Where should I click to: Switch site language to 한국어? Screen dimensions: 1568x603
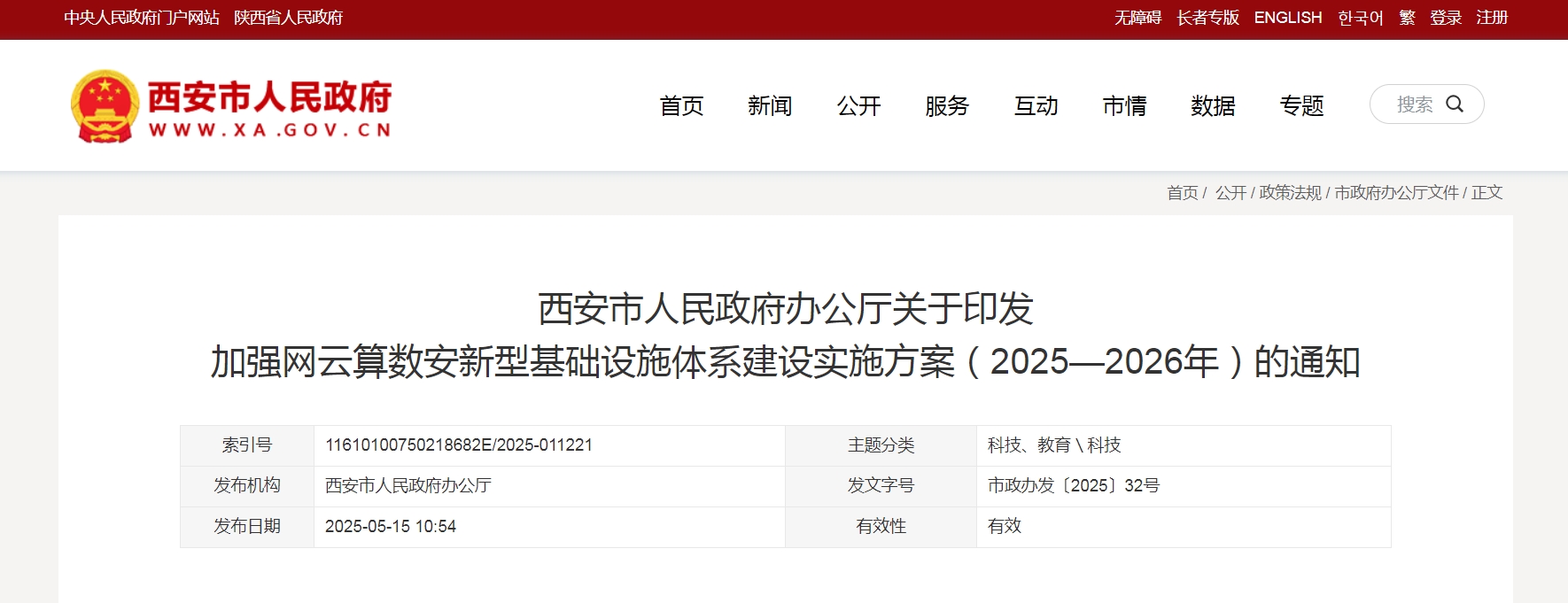point(1361,18)
